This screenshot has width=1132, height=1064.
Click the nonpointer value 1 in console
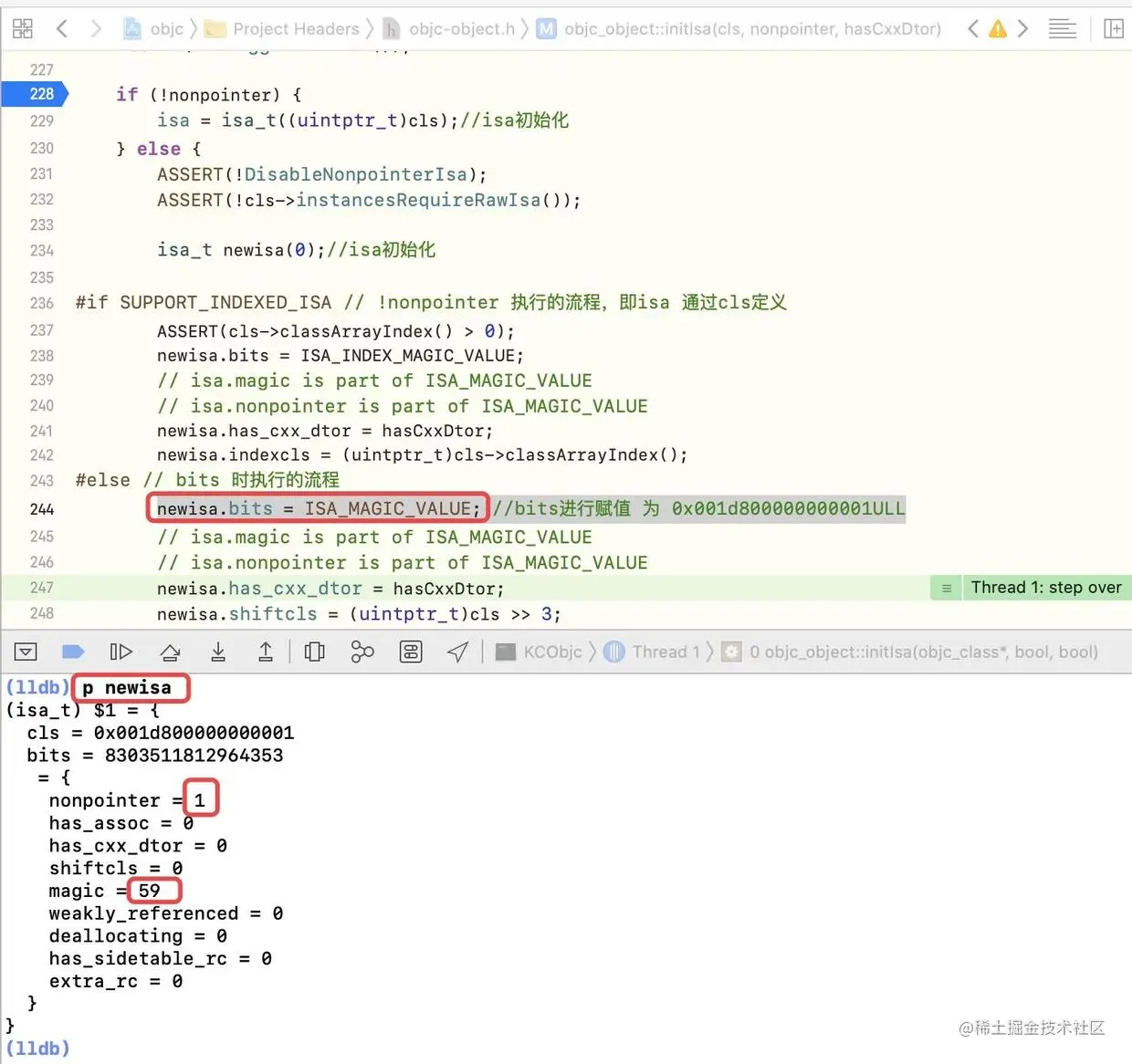[x=199, y=800]
